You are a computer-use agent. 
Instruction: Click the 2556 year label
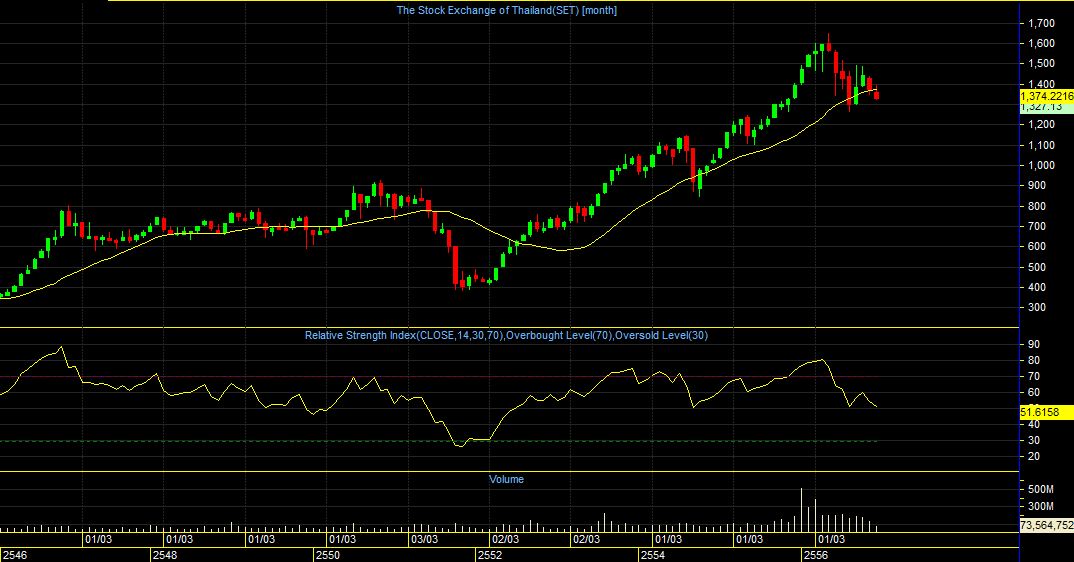tap(816, 555)
